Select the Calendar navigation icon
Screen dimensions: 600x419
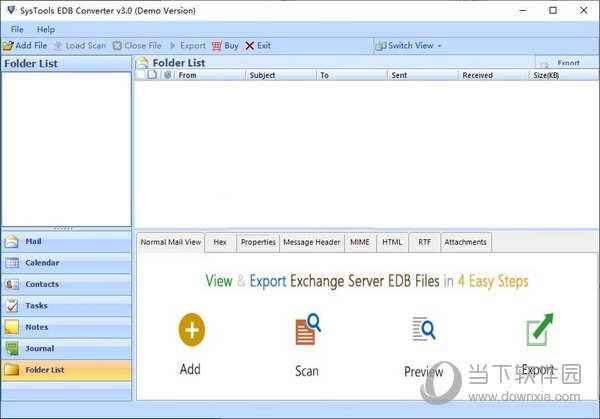point(12,263)
